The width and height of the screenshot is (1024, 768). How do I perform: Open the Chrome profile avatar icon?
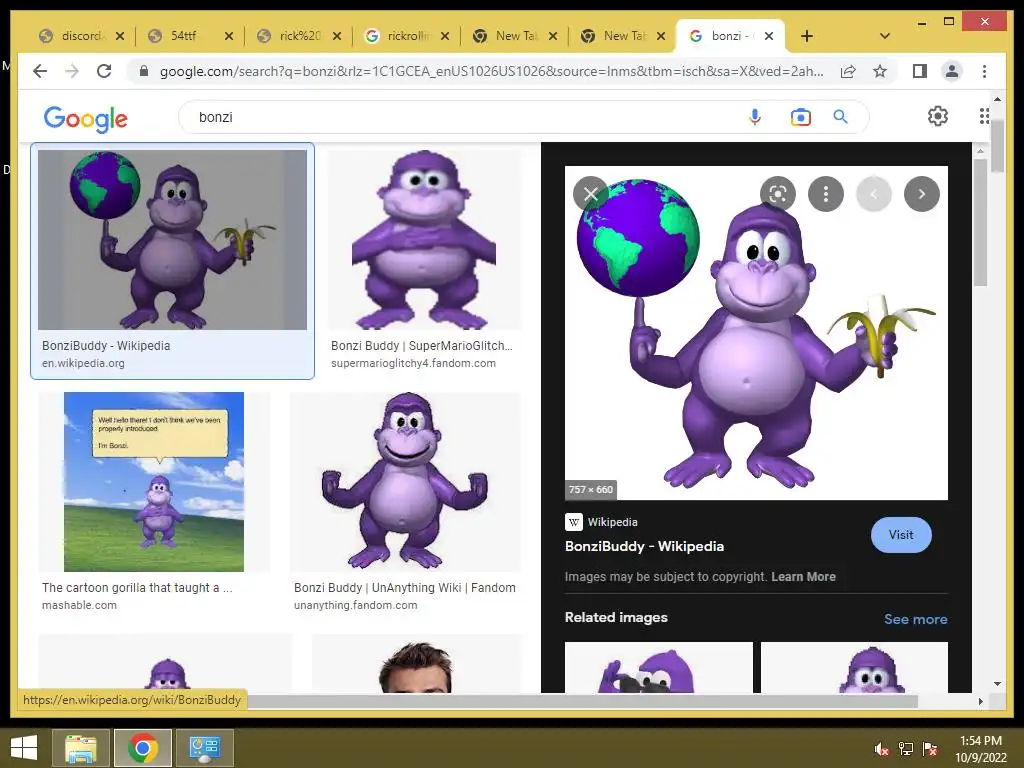coord(952,71)
